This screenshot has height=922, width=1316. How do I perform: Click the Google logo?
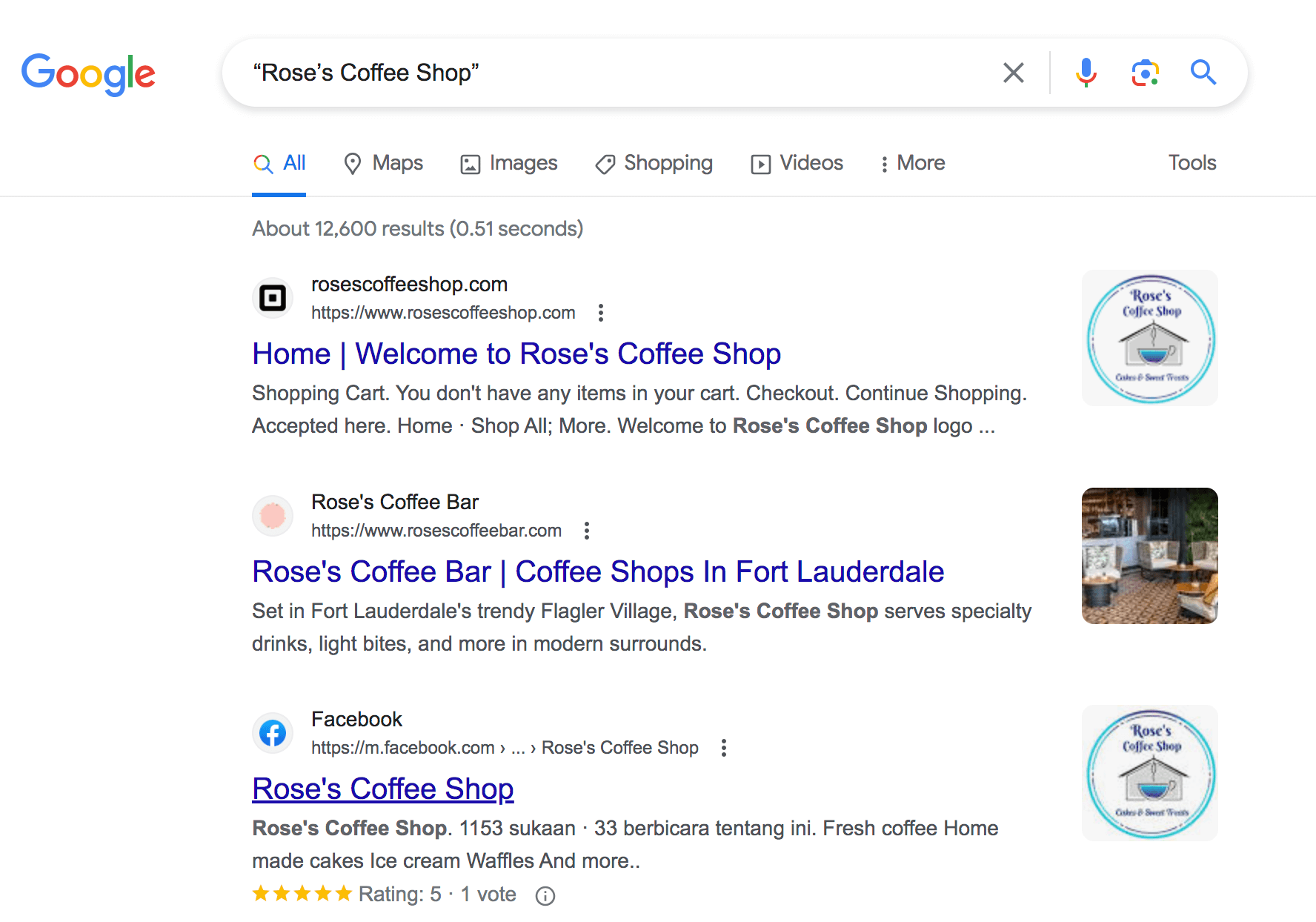coord(88,73)
